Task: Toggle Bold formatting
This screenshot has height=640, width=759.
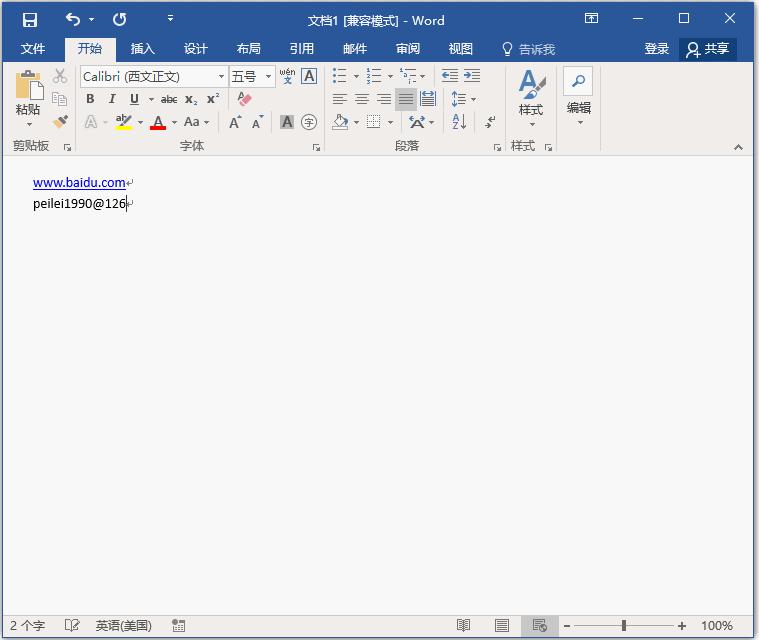Action: click(x=90, y=99)
